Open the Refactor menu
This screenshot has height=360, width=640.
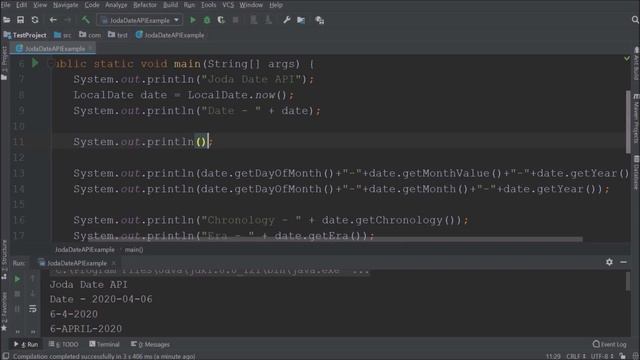(145, 5)
